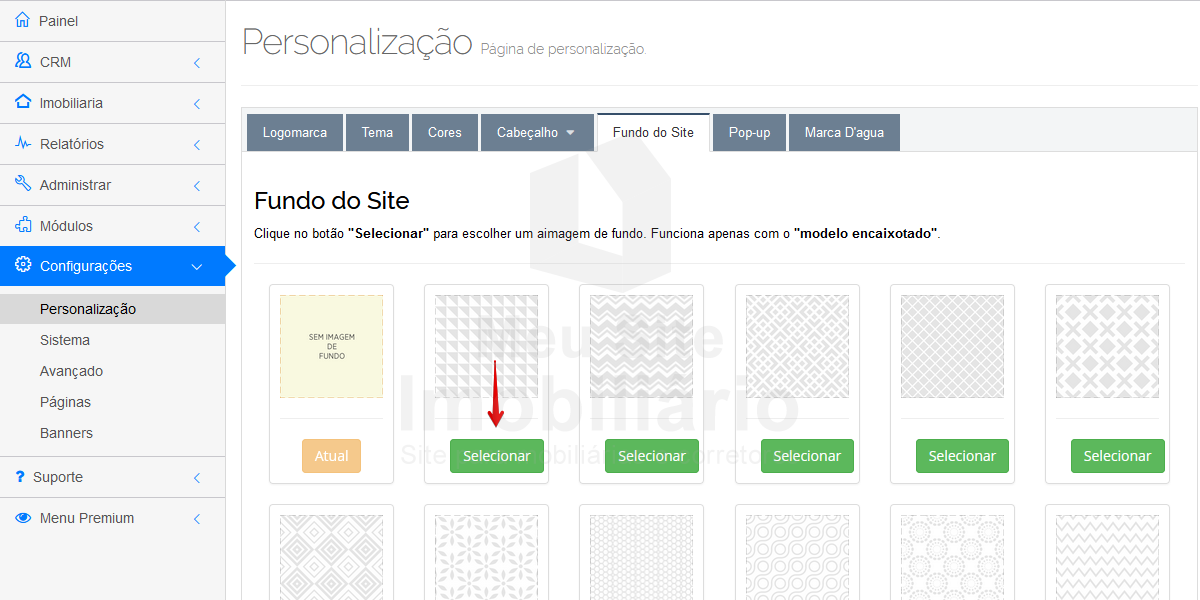
Task: Click the zigzag chevron pattern thumbnail
Action: [x=641, y=346]
